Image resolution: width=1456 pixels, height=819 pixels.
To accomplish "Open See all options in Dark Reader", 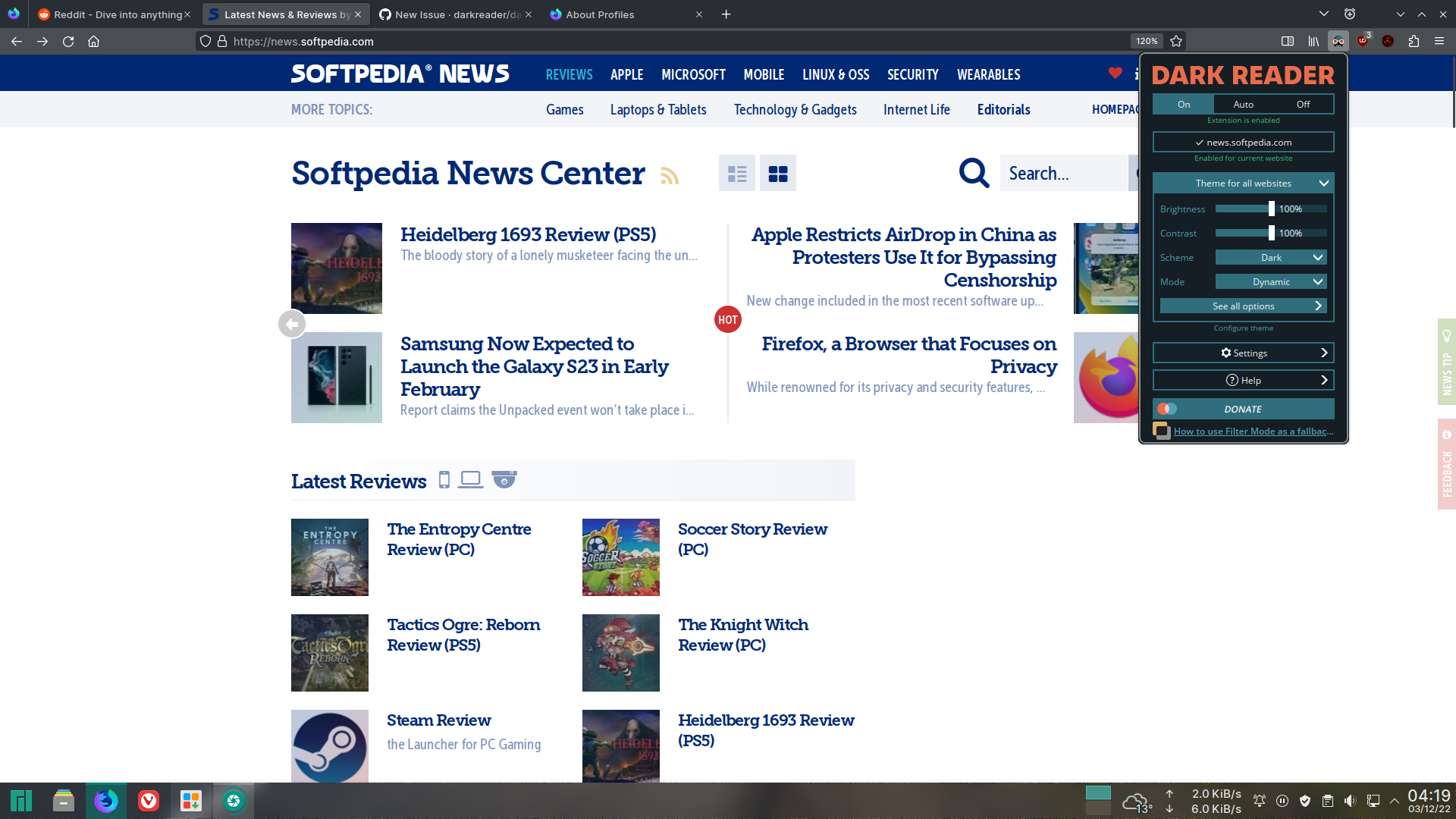I will click(x=1243, y=306).
